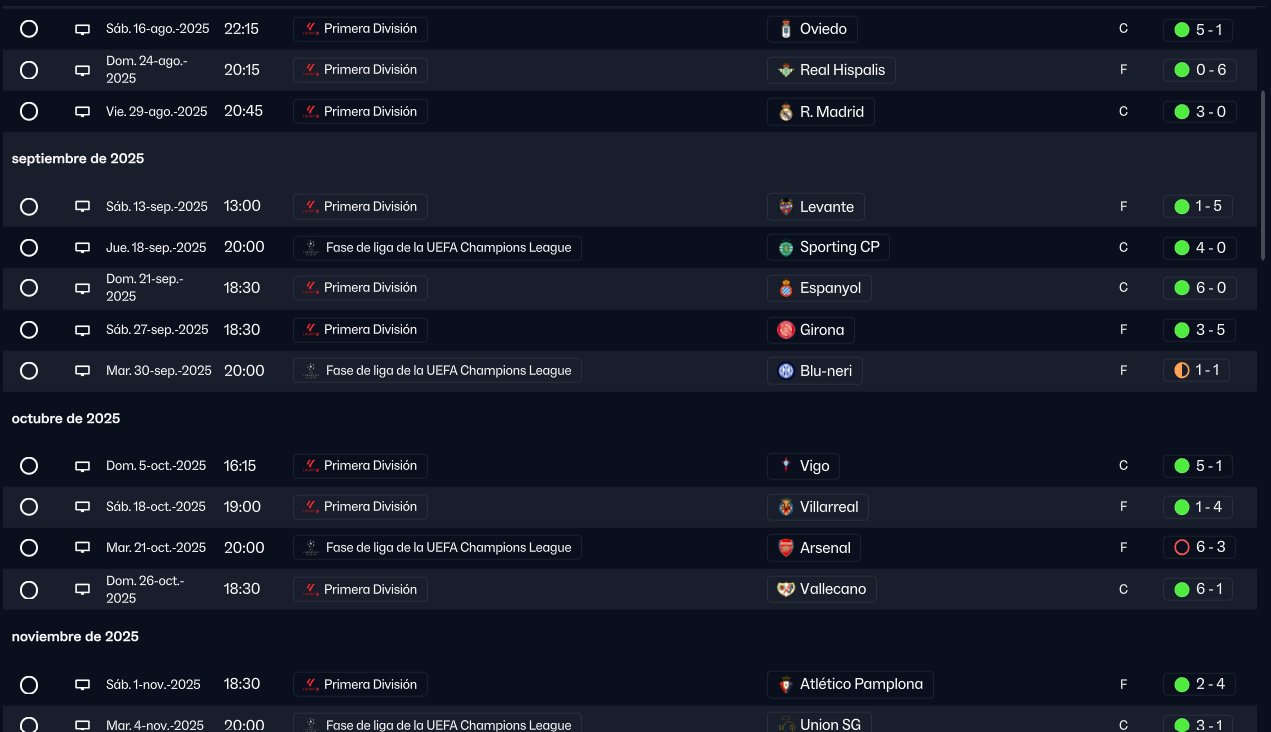Select the radio circle for Real Hispalis match
Screen dimensions: 1271x732
coord(29,70)
